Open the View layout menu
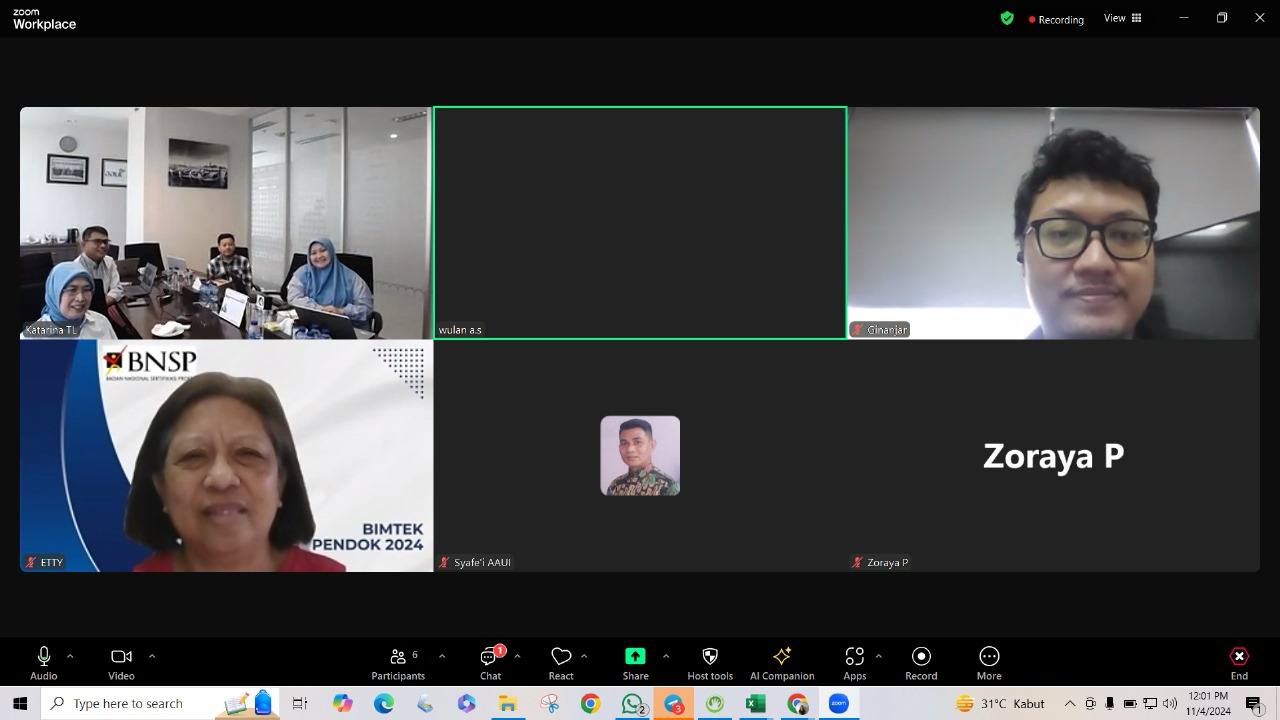The height and width of the screenshot is (720, 1280). tap(1122, 18)
